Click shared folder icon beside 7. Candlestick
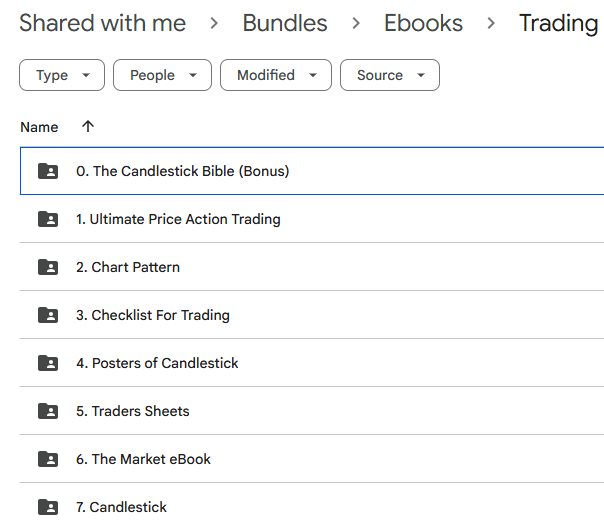 [x=48, y=507]
